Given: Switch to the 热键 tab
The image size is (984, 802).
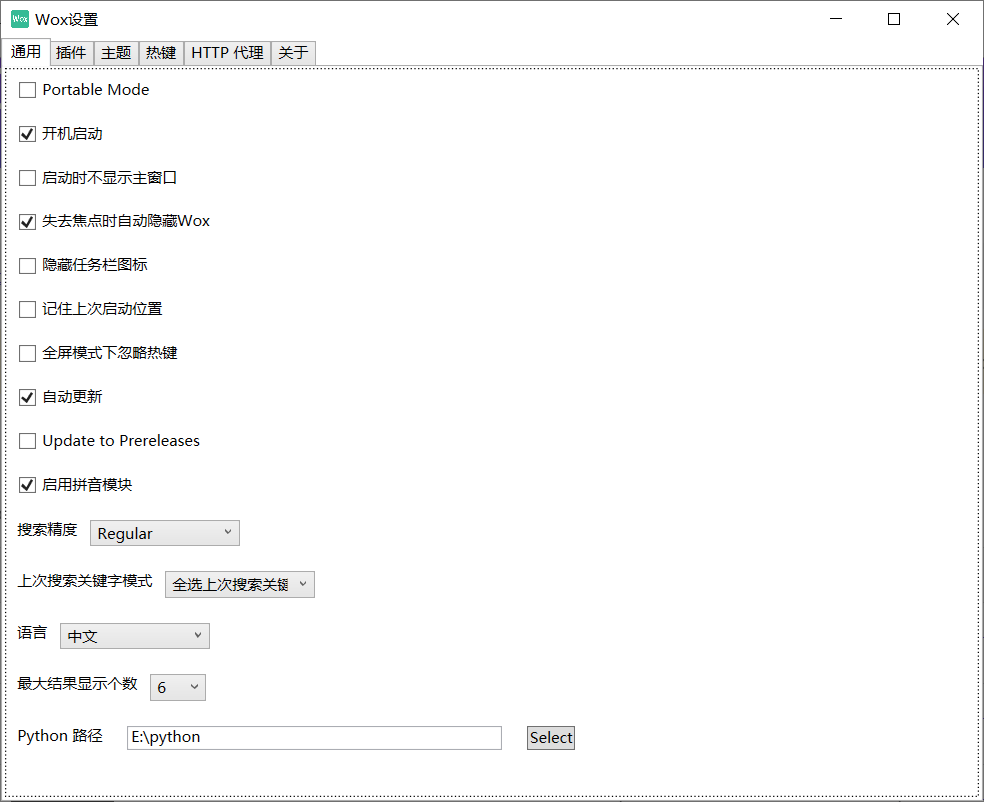Looking at the screenshot, I should (x=160, y=52).
